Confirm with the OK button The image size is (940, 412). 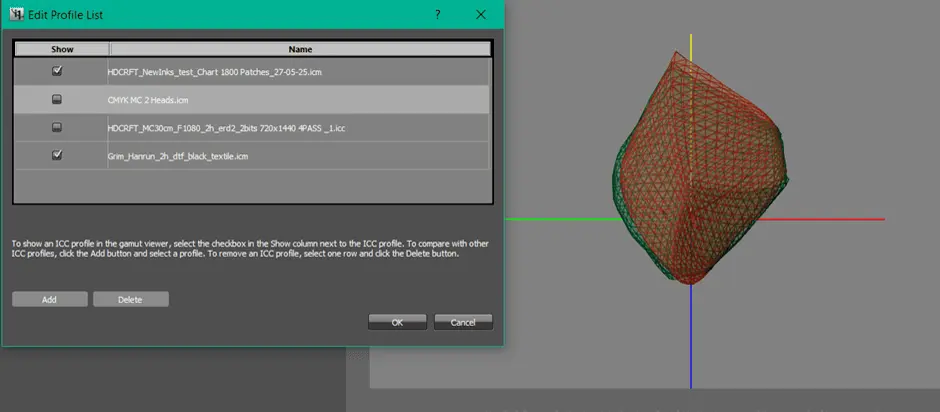tap(397, 322)
